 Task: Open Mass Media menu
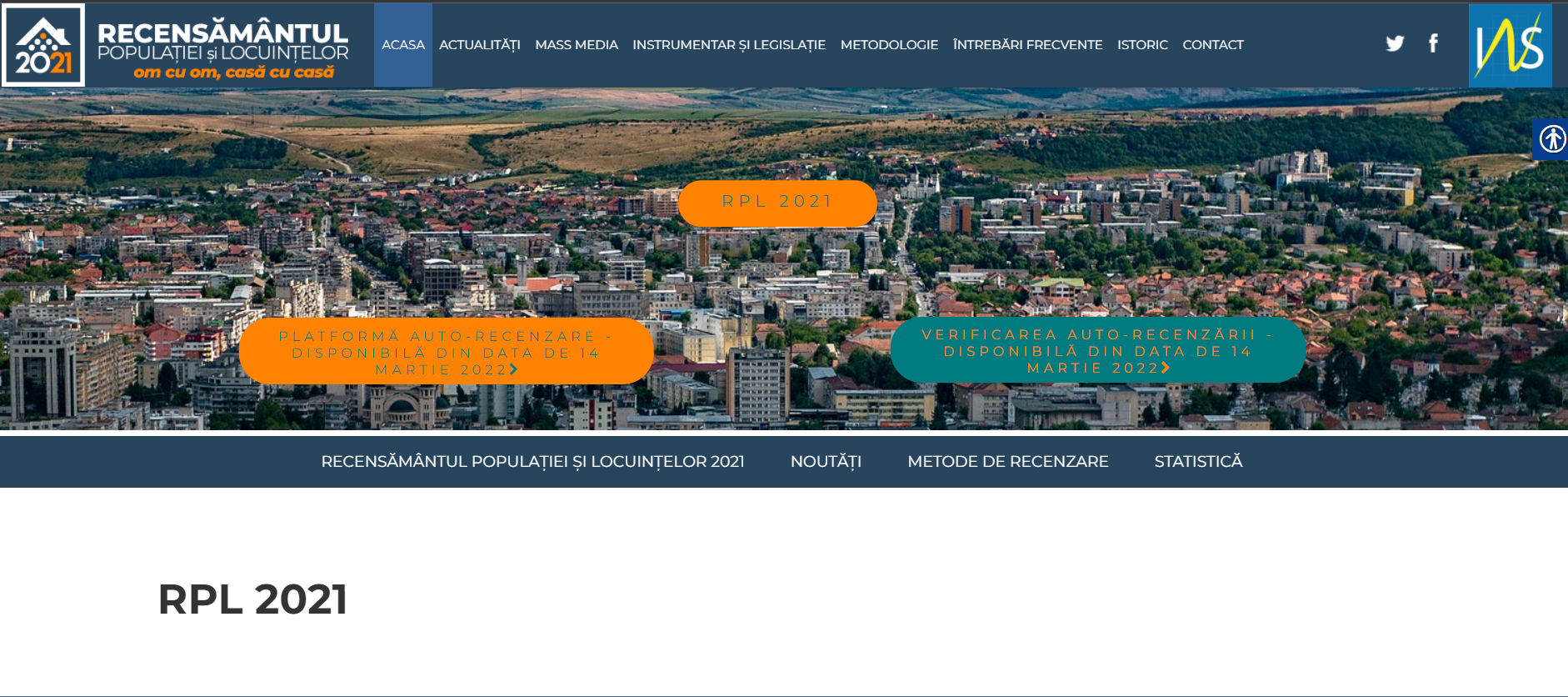[x=577, y=45]
